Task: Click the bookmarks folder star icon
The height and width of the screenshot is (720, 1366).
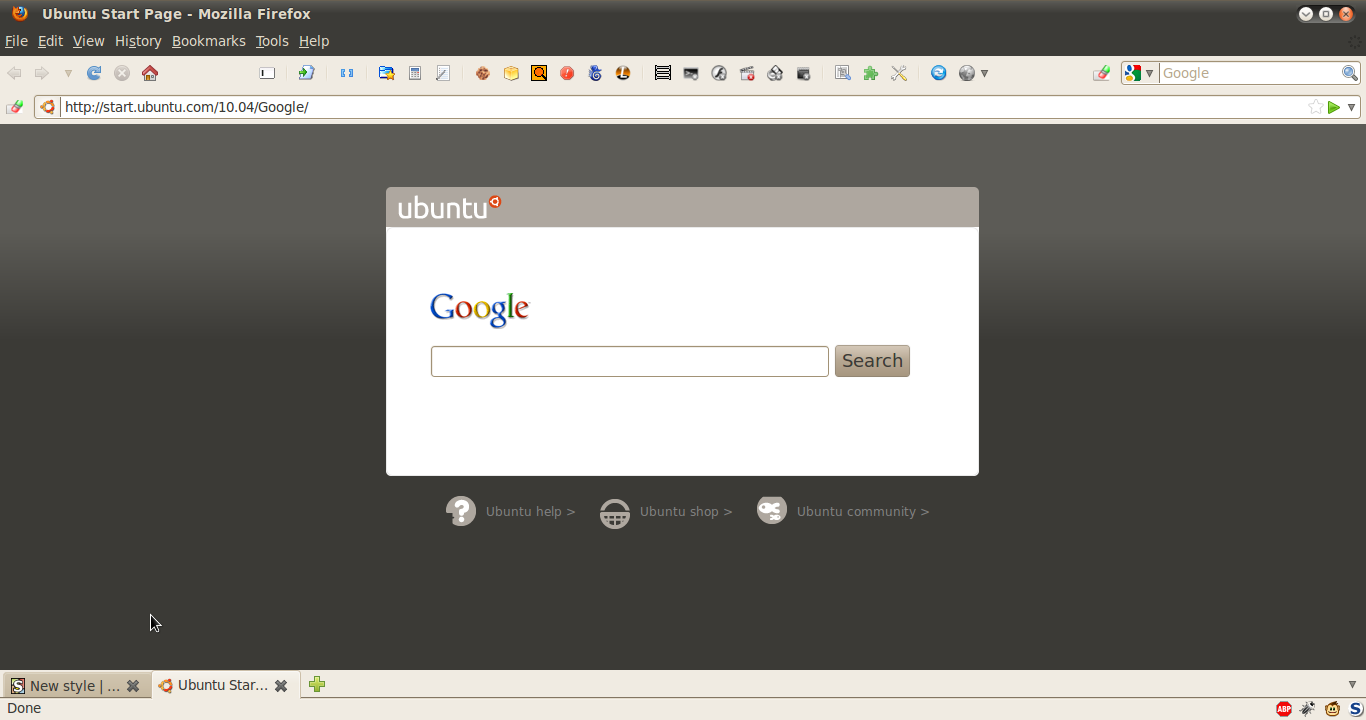Action: click(387, 73)
